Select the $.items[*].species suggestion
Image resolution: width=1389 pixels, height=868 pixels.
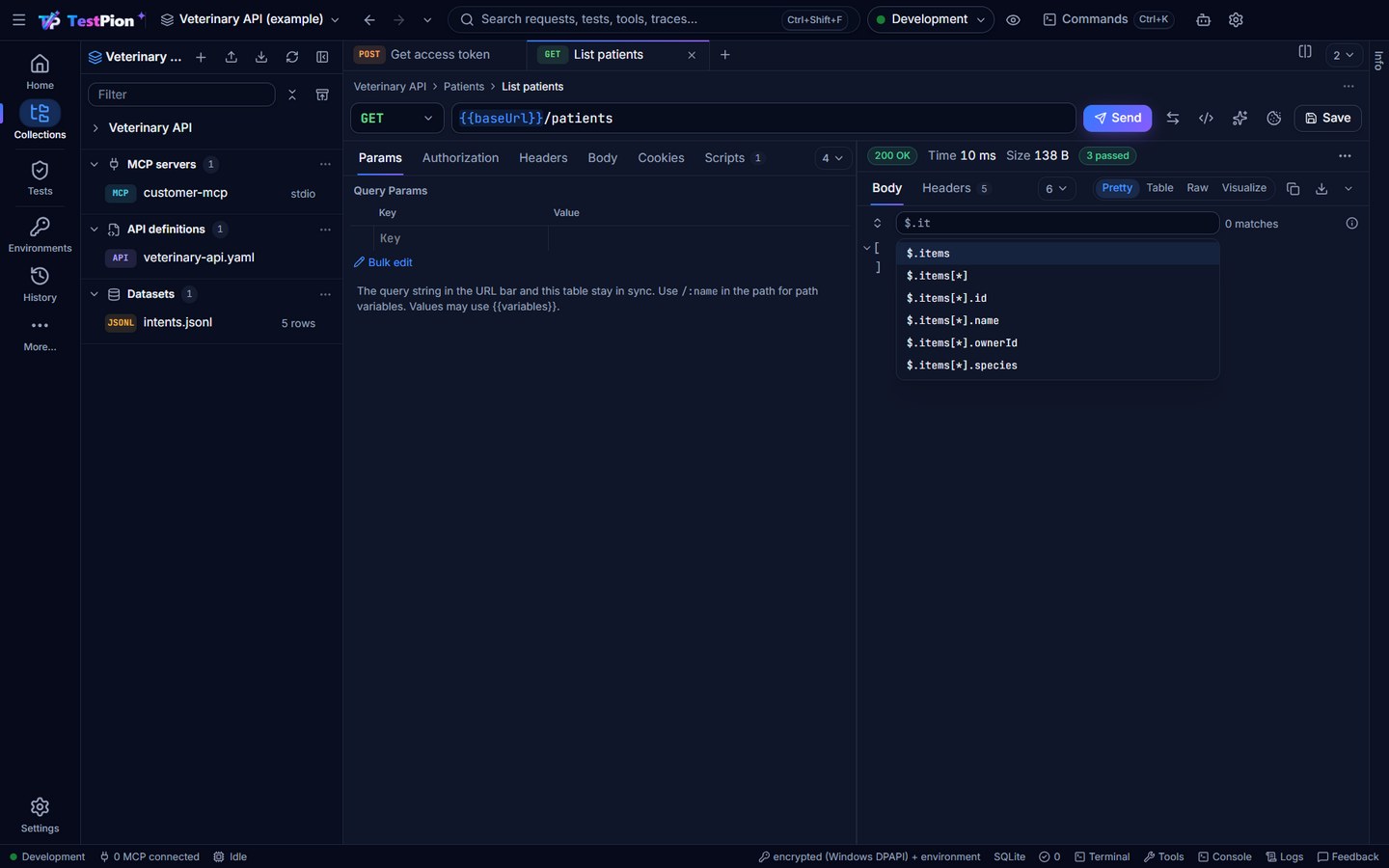pyautogui.click(x=1057, y=366)
